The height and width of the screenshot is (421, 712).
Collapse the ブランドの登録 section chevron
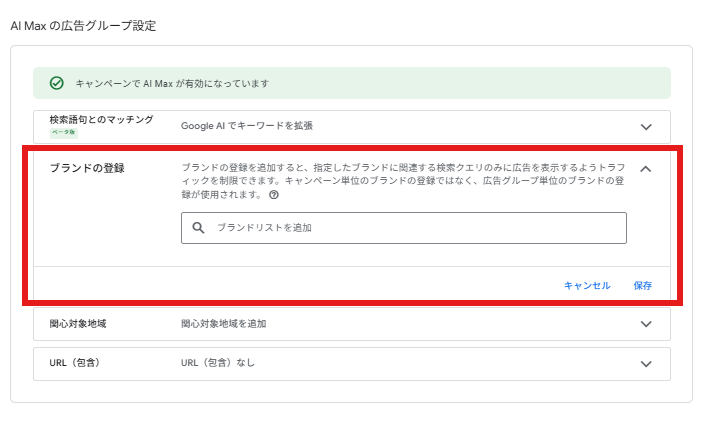(645, 169)
